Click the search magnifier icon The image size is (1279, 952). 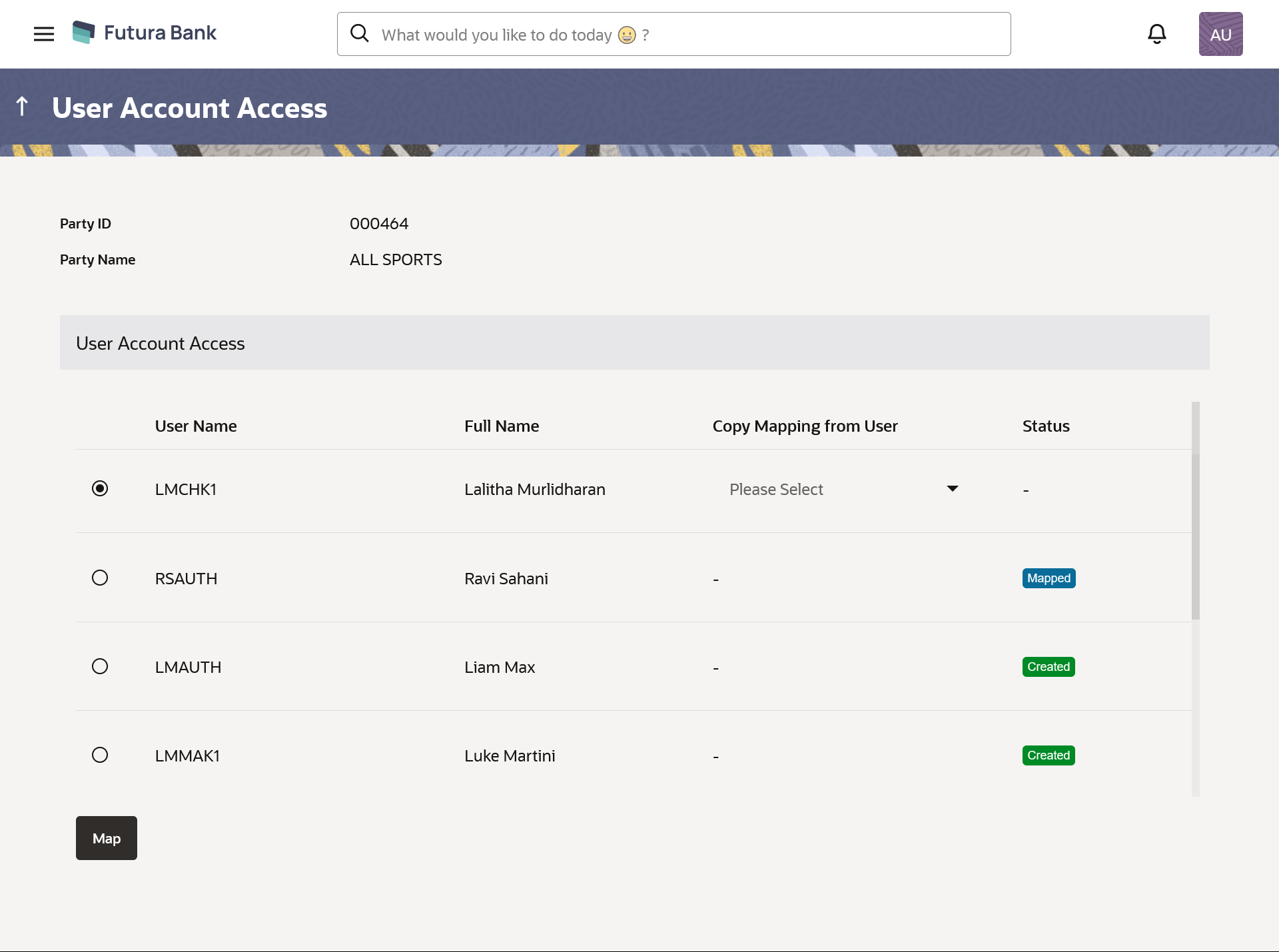click(x=360, y=33)
